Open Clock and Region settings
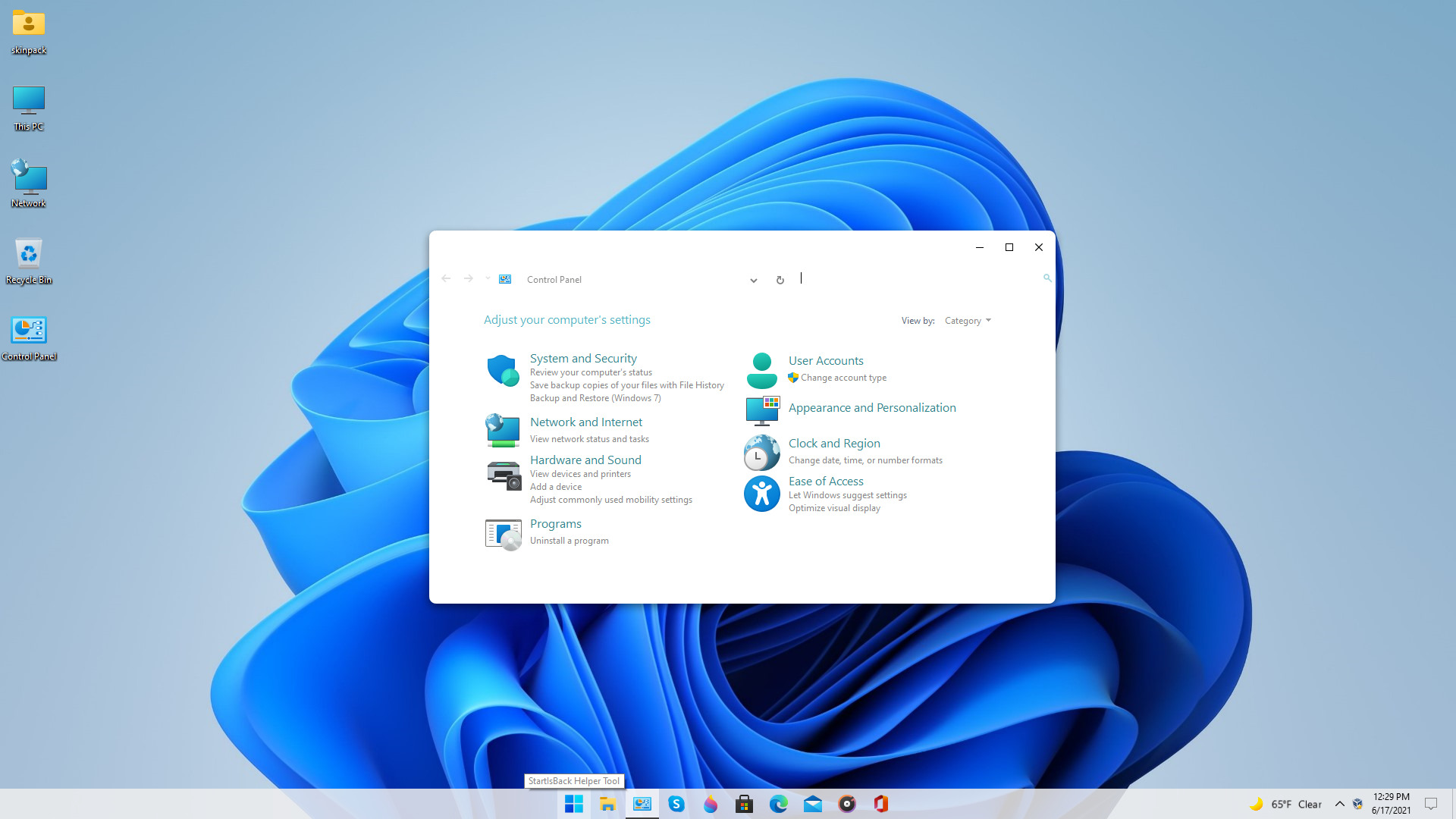1456x819 pixels. tap(834, 442)
